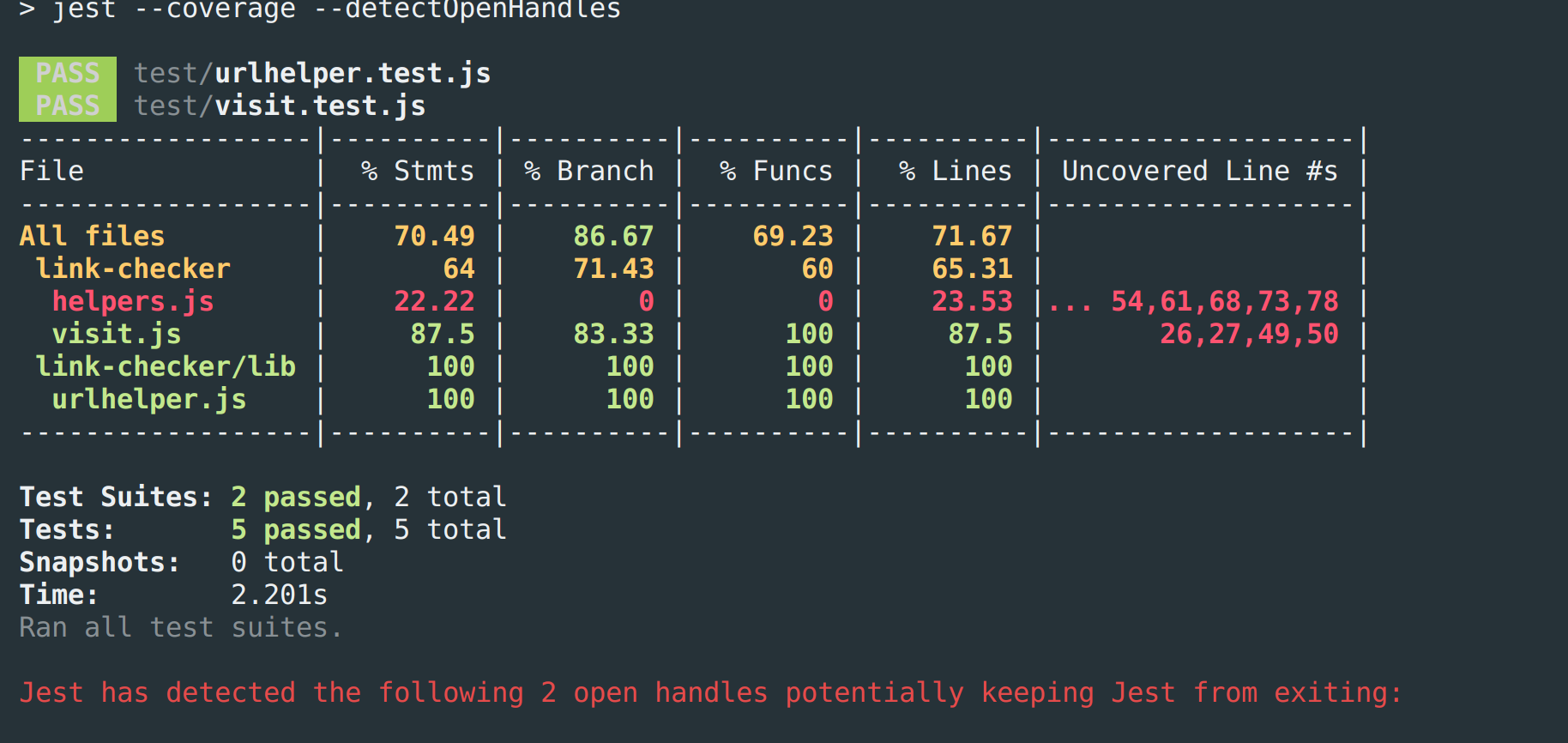Click the 60 functions value for link-checker

(x=817, y=269)
